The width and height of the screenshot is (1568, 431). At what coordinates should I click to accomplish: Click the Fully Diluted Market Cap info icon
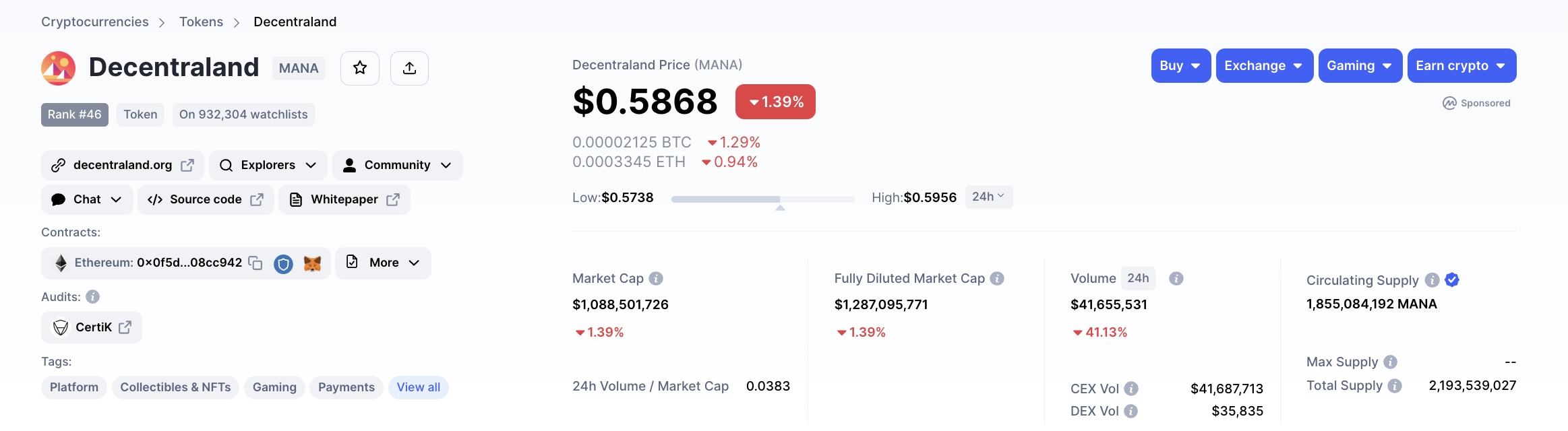click(x=997, y=278)
